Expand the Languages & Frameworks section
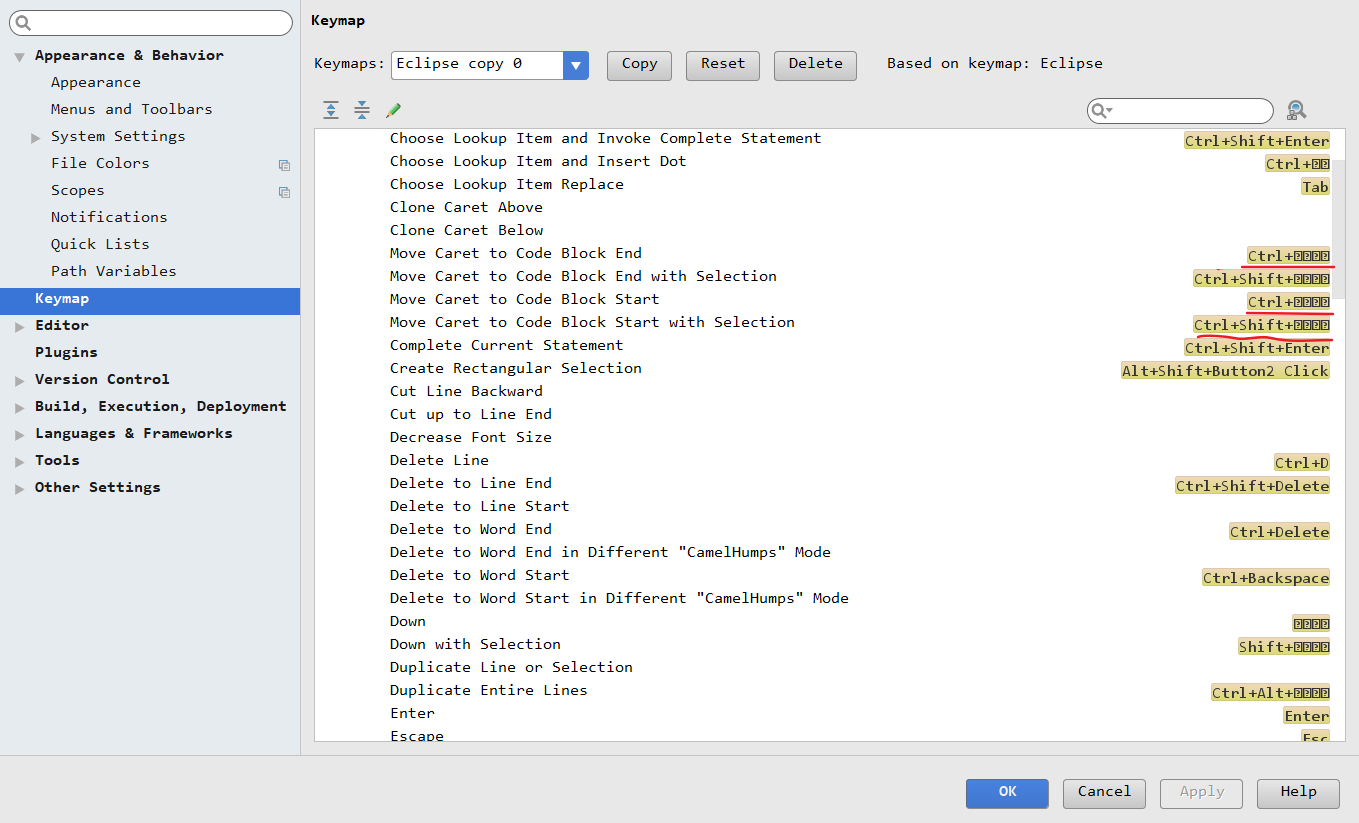The height and width of the screenshot is (823, 1359). (20, 434)
